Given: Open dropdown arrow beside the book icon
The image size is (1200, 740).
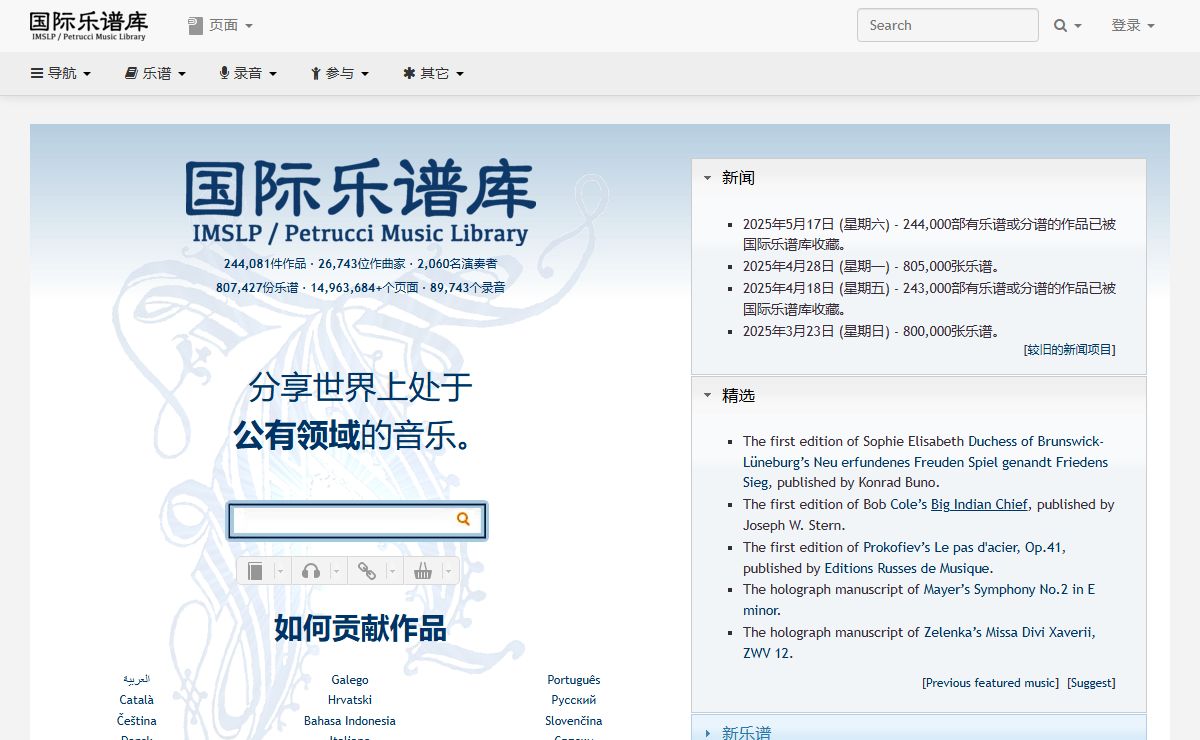Looking at the screenshot, I should (x=280, y=571).
